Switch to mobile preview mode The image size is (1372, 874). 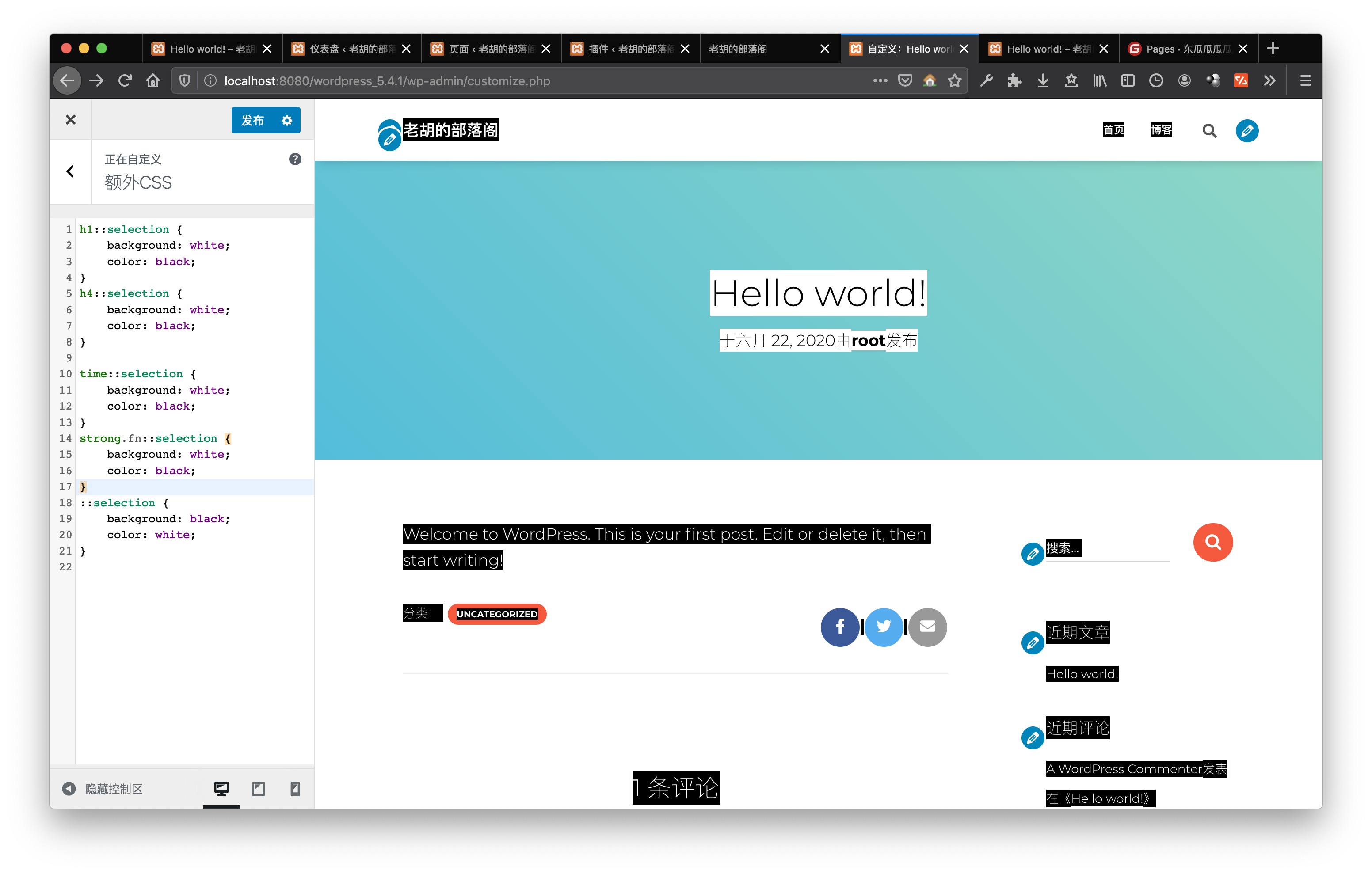click(x=295, y=789)
